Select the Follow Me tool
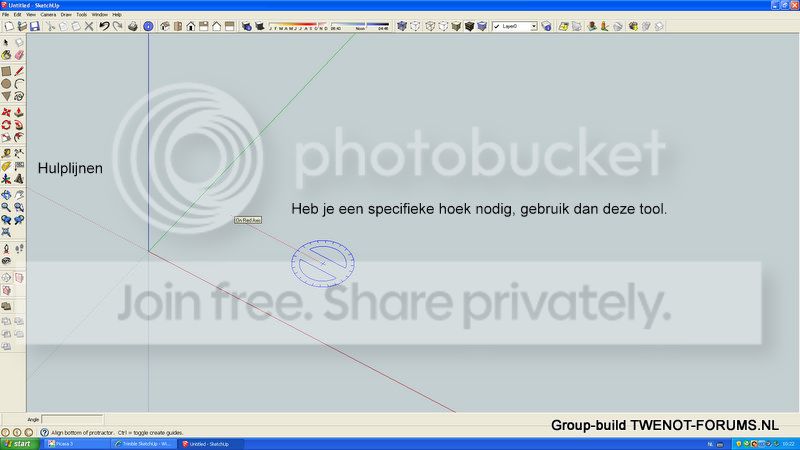 tap(19, 125)
